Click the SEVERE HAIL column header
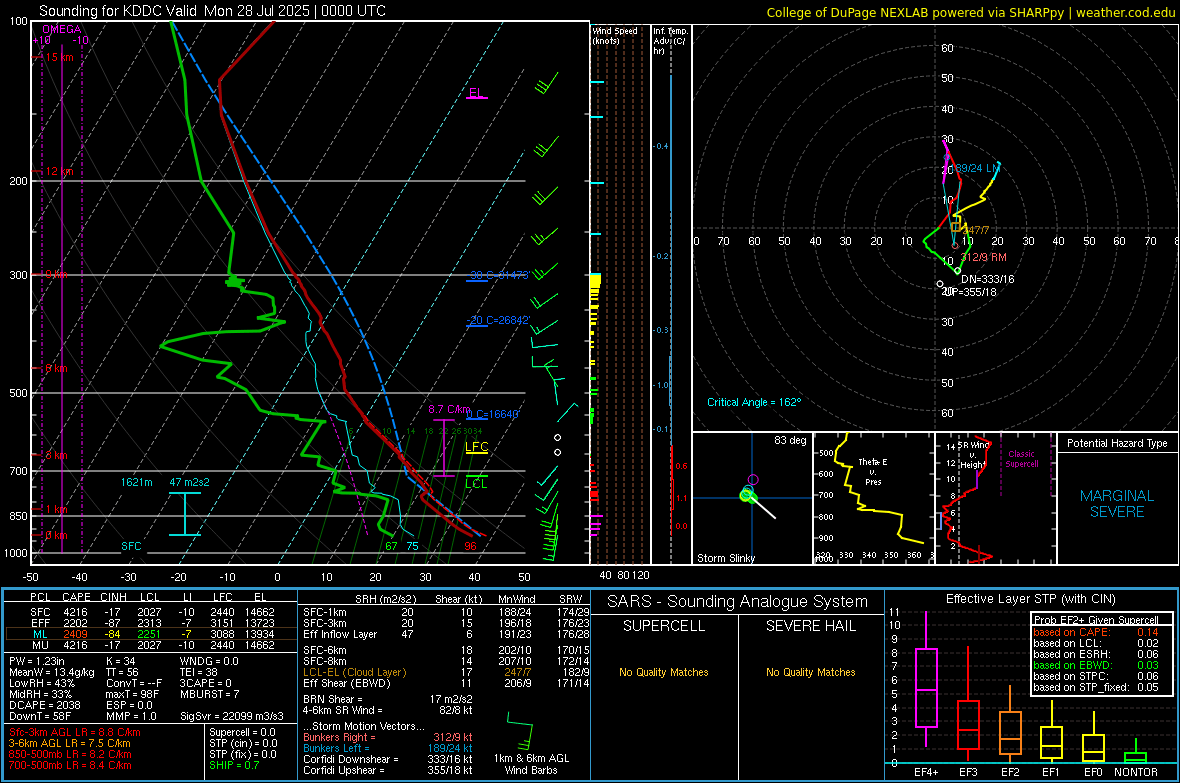This screenshot has width=1180, height=783. [810, 626]
